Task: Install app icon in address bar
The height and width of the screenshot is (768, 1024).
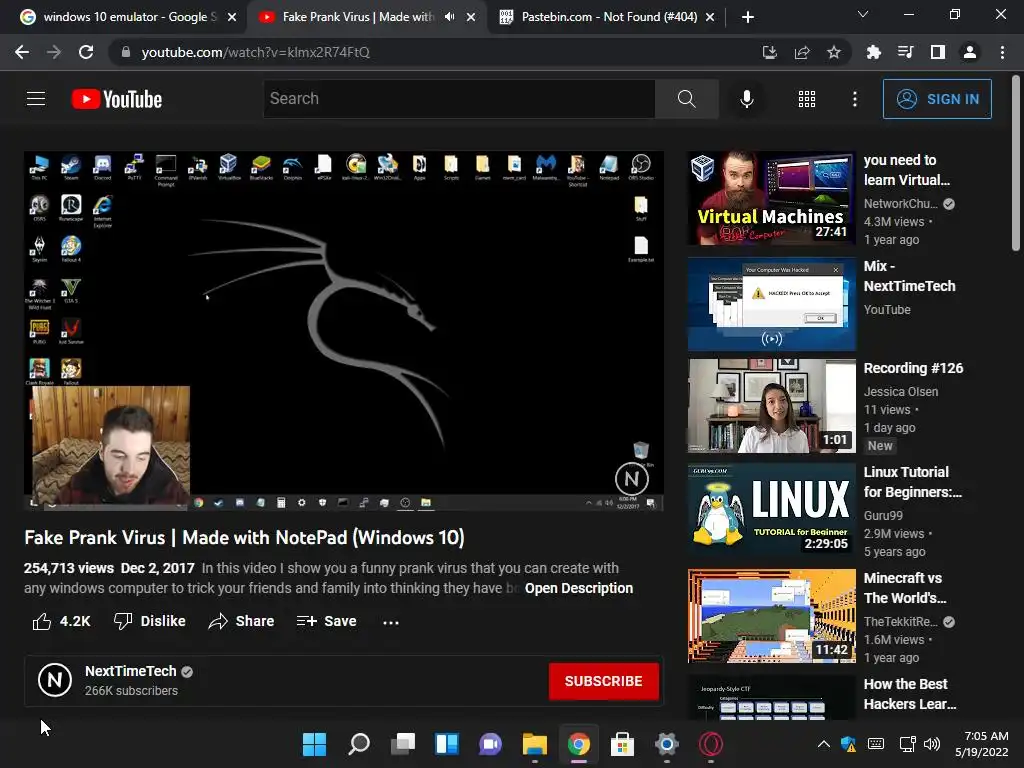Action: click(x=770, y=52)
